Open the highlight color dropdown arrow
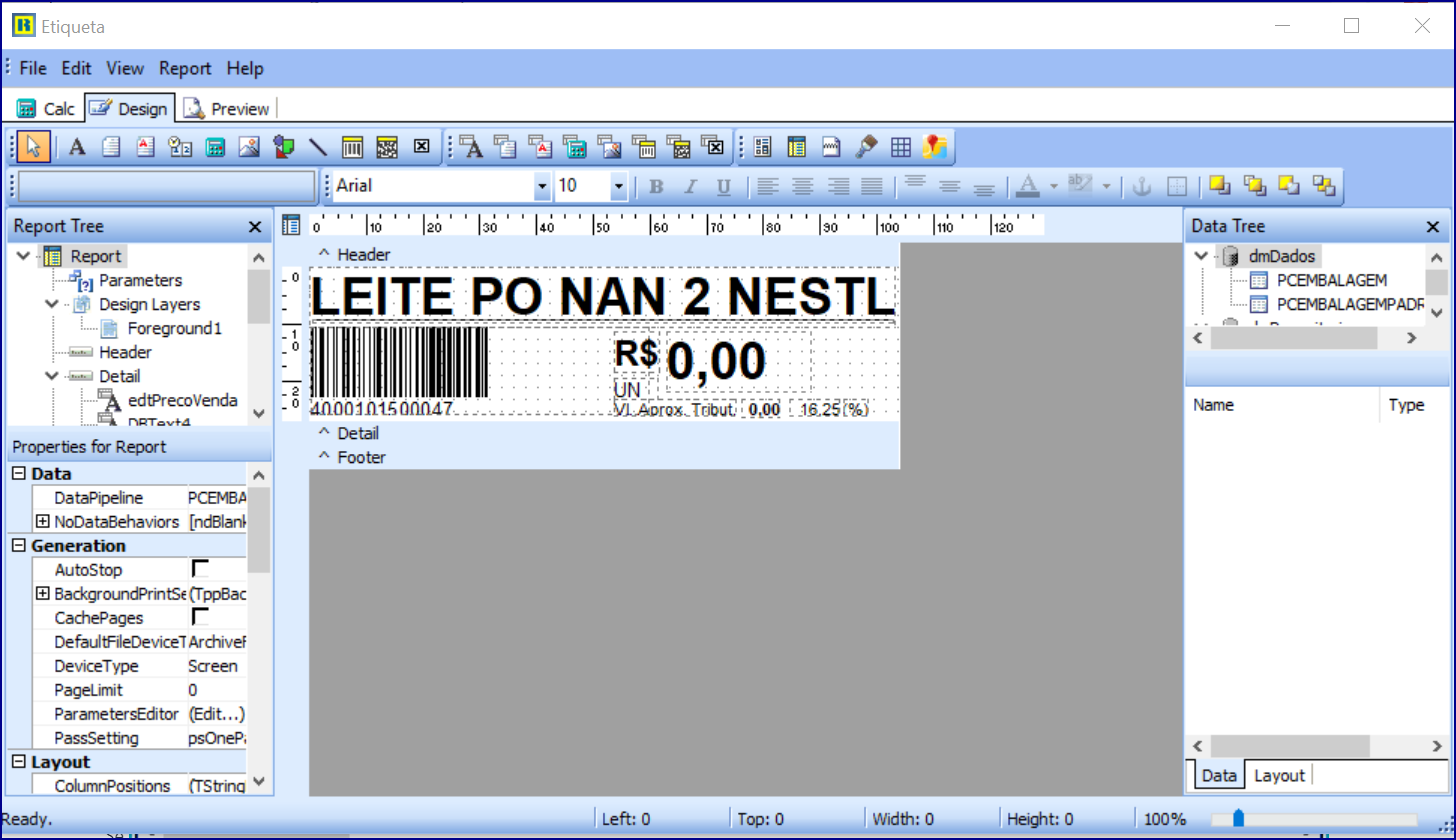Viewport: 1456px width, 840px height. (x=1106, y=186)
